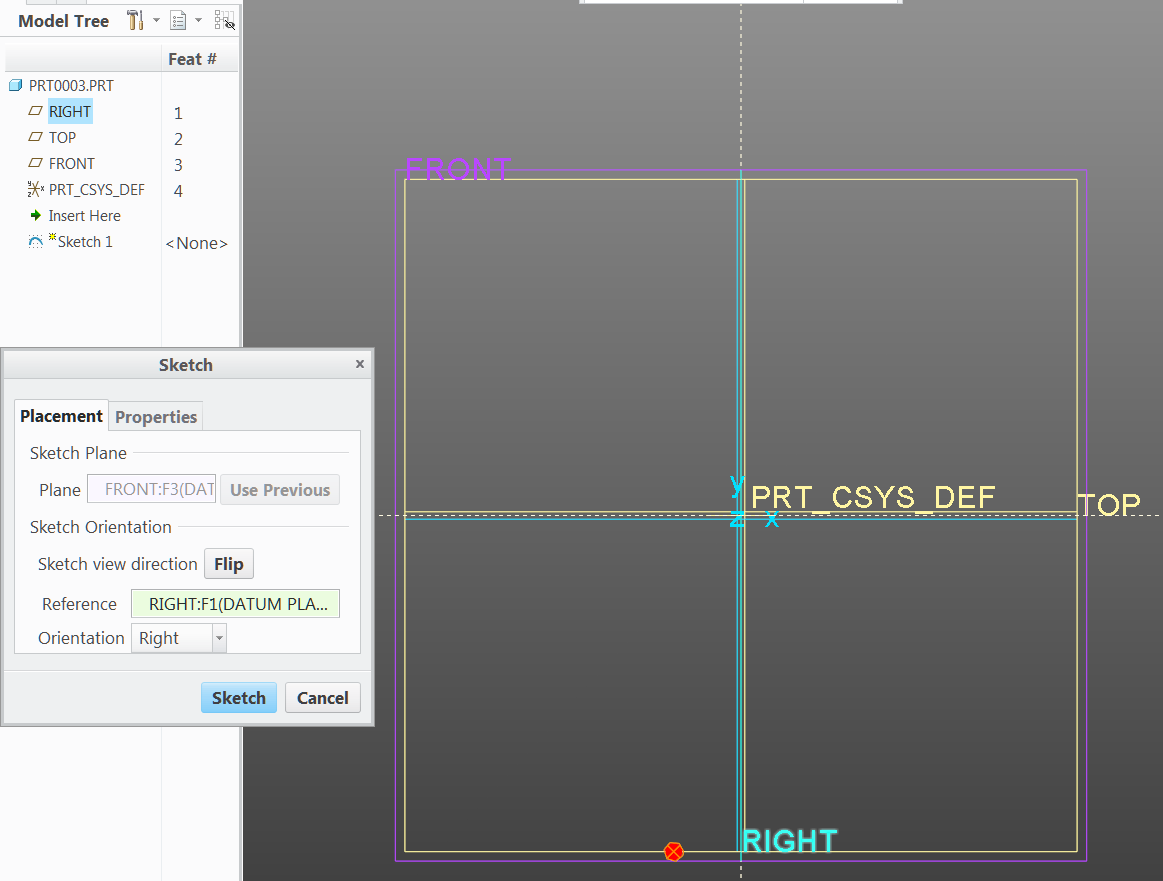The width and height of the screenshot is (1163, 881).
Task: Click Model Tree filter visibility icon
Action: (x=224, y=20)
